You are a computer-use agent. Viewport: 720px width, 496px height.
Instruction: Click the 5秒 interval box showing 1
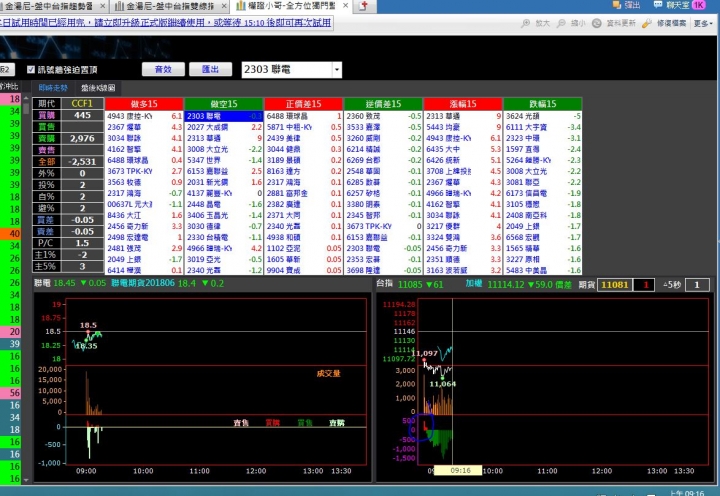coord(697,285)
